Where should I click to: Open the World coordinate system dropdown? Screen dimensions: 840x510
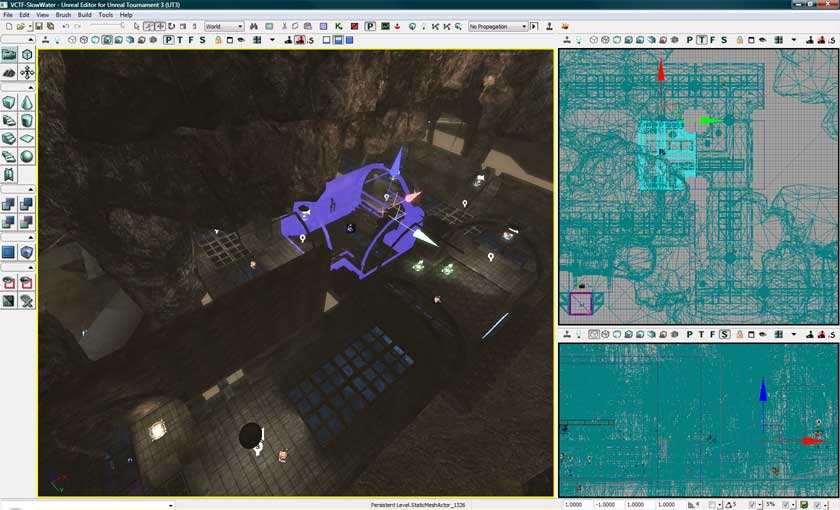click(x=224, y=26)
